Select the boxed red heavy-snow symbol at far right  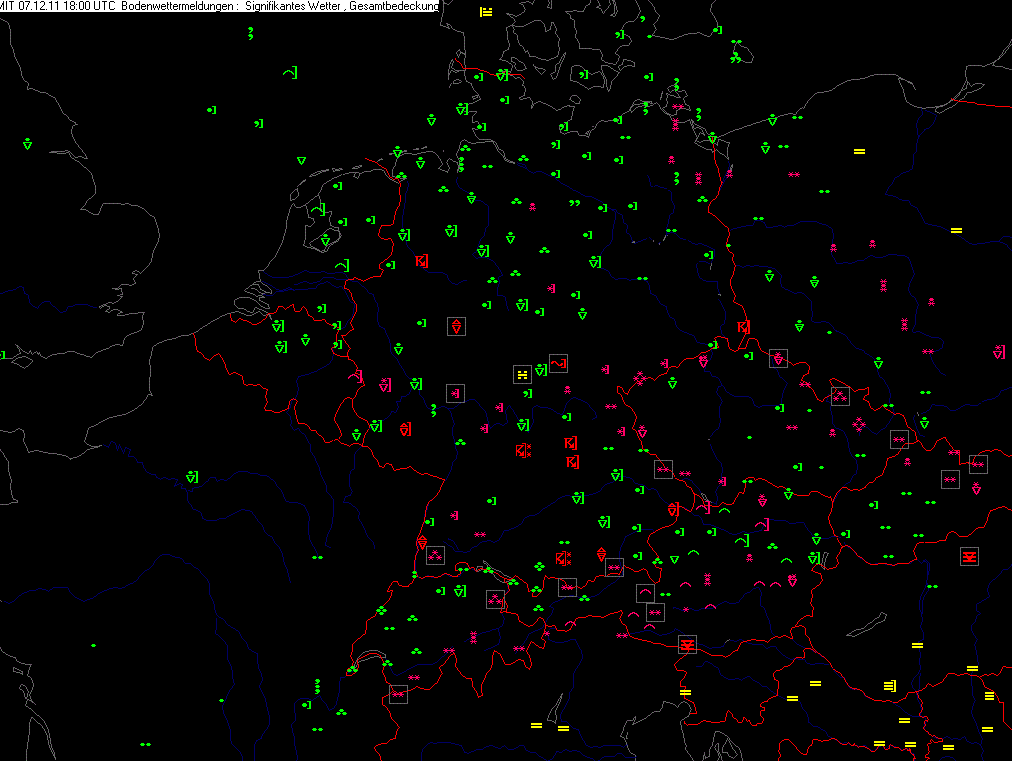pos(968,556)
